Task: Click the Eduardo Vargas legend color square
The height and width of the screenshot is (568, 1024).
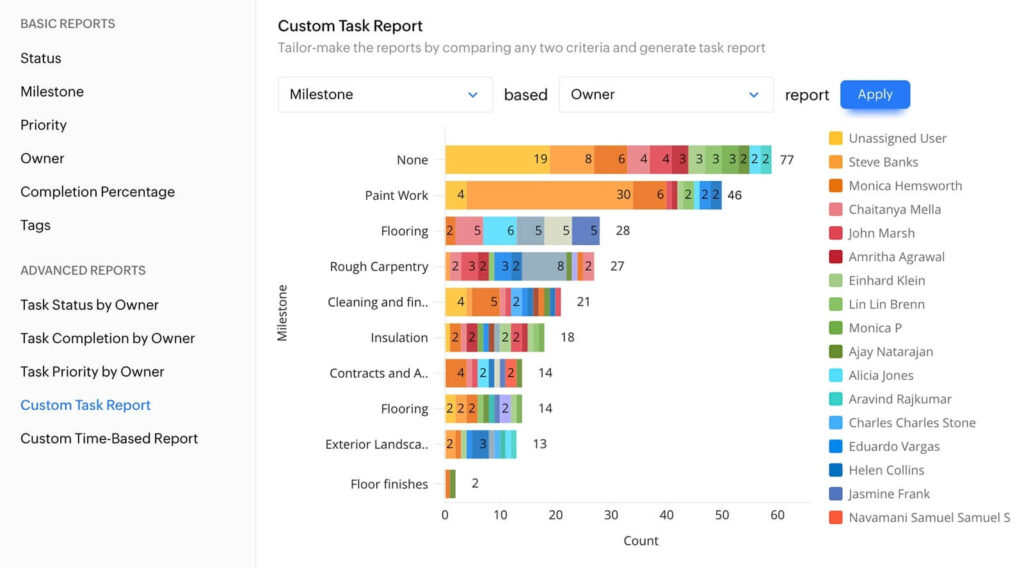Action: 836,446
